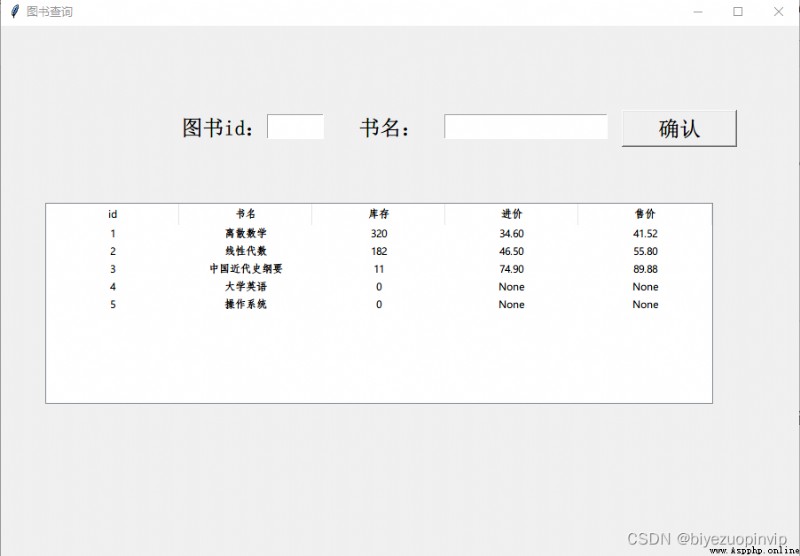Click purchase price 34.60
Viewport: 800px width, 556px height.
[511, 234]
